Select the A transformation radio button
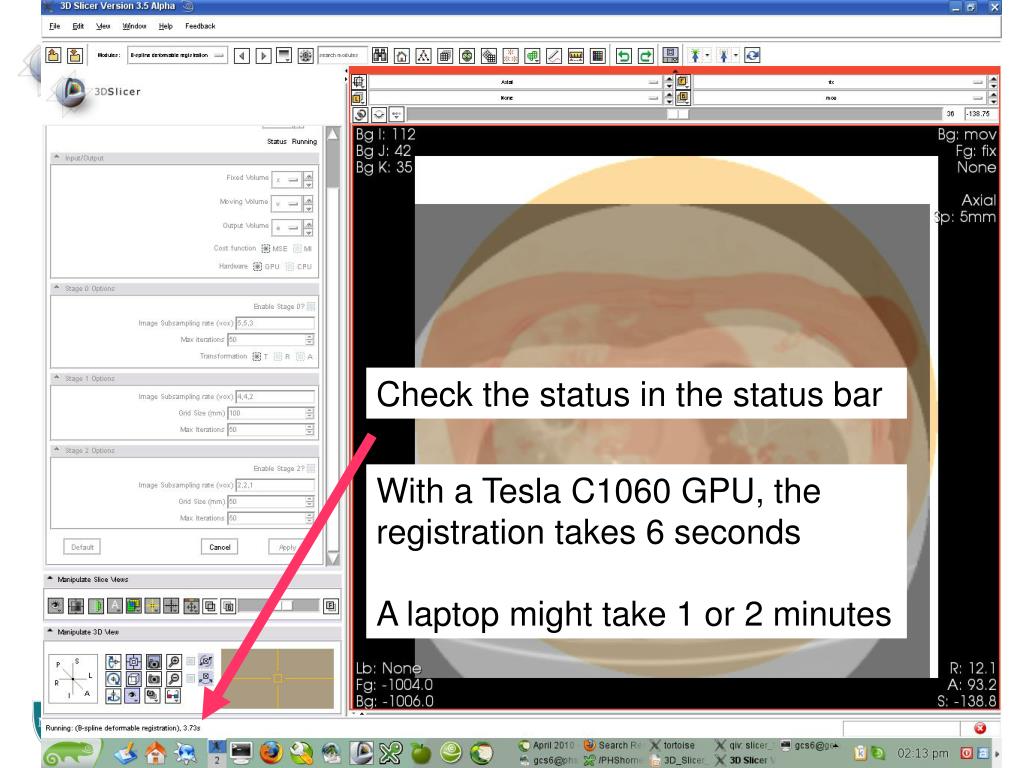 (300, 357)
